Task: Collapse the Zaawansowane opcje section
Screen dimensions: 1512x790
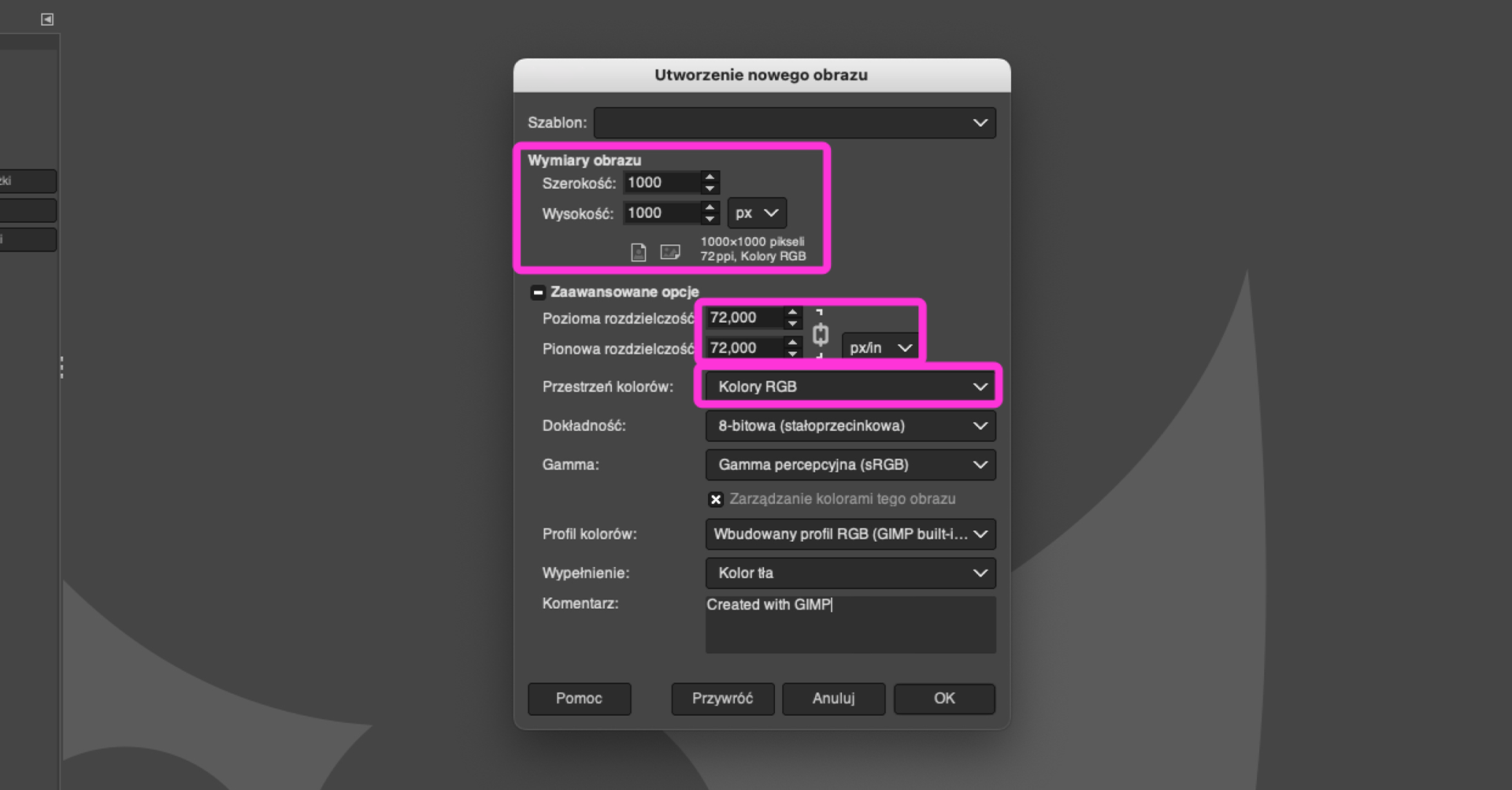Action: [538, 292]
